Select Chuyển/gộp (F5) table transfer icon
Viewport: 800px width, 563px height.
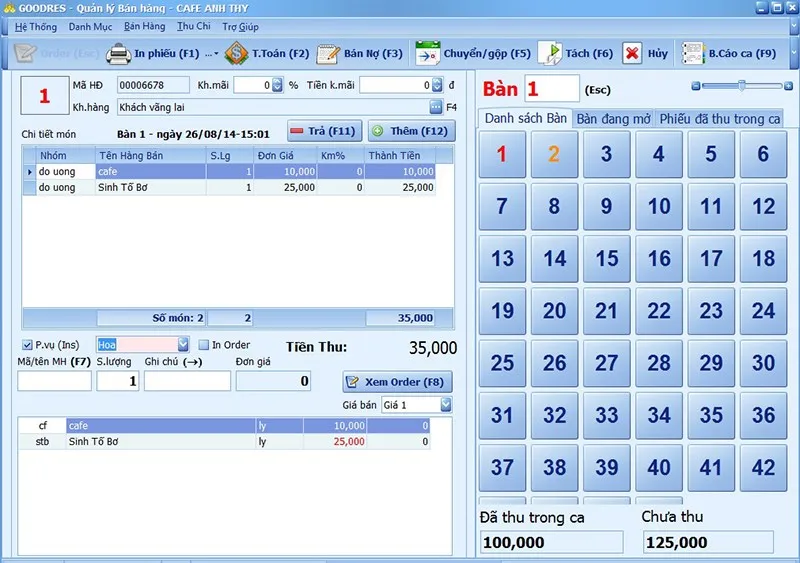click(x=428, y=53)
